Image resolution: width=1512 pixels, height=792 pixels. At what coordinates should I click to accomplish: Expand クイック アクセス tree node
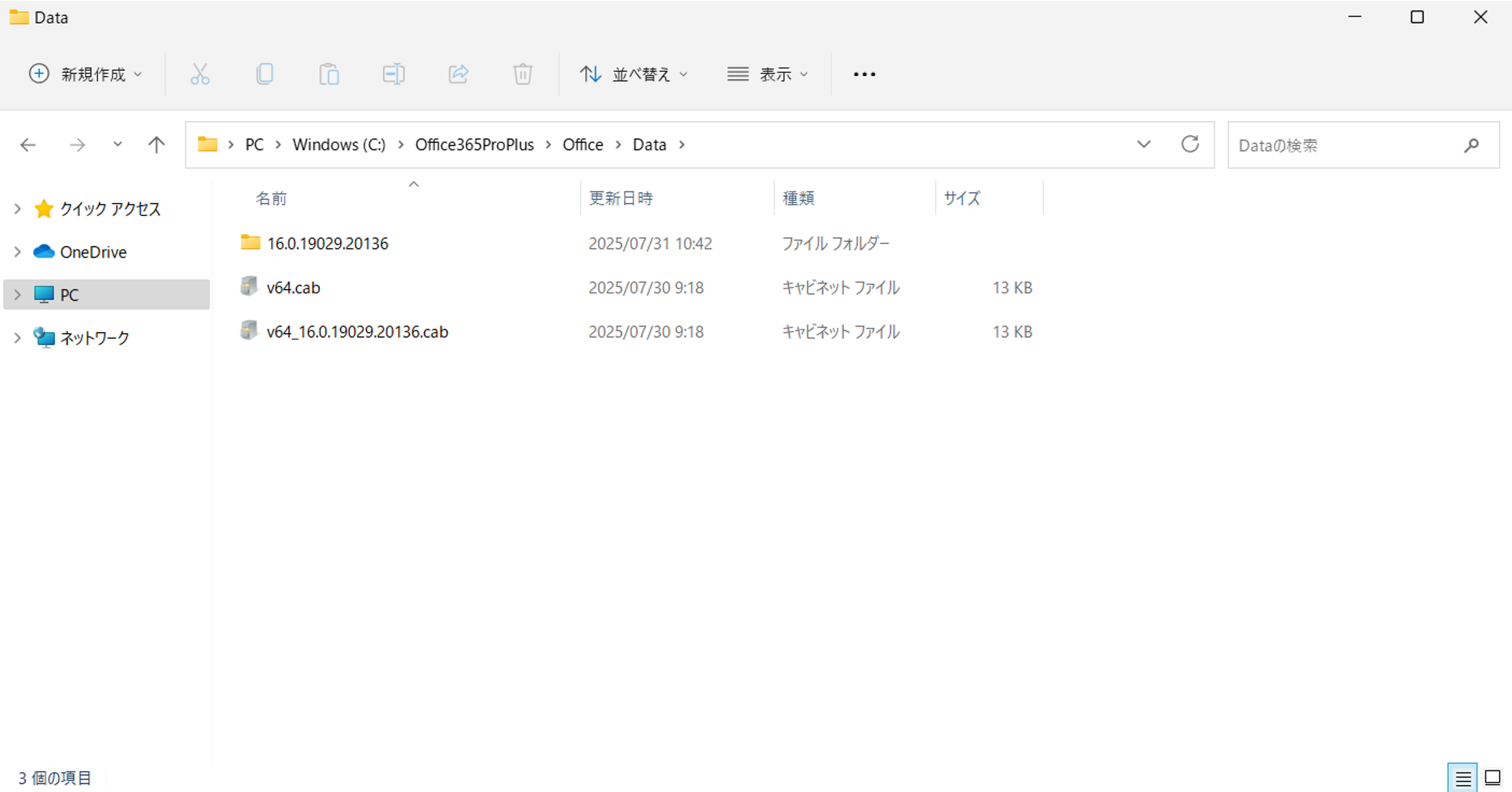(17, 209)
